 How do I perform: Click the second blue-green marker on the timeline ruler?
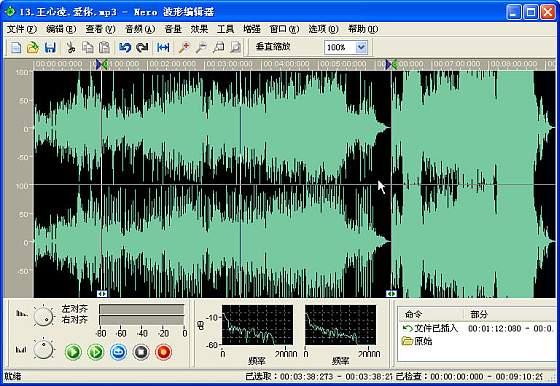coord(391,65)
